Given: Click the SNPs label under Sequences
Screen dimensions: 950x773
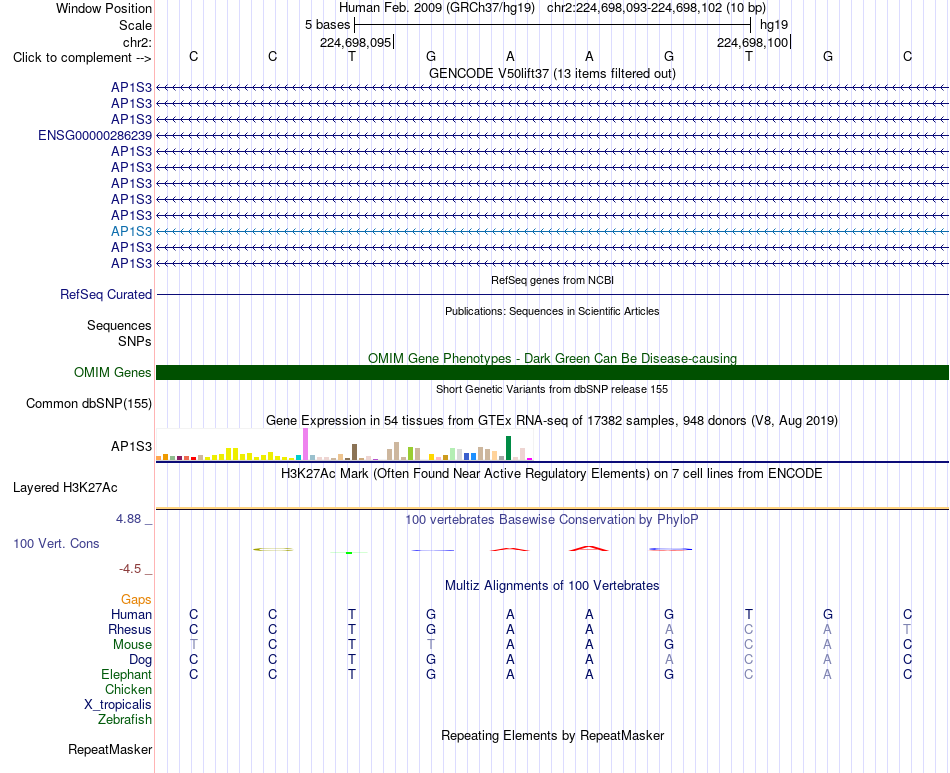Looking at the screenshot, I should tap(135, 342).
